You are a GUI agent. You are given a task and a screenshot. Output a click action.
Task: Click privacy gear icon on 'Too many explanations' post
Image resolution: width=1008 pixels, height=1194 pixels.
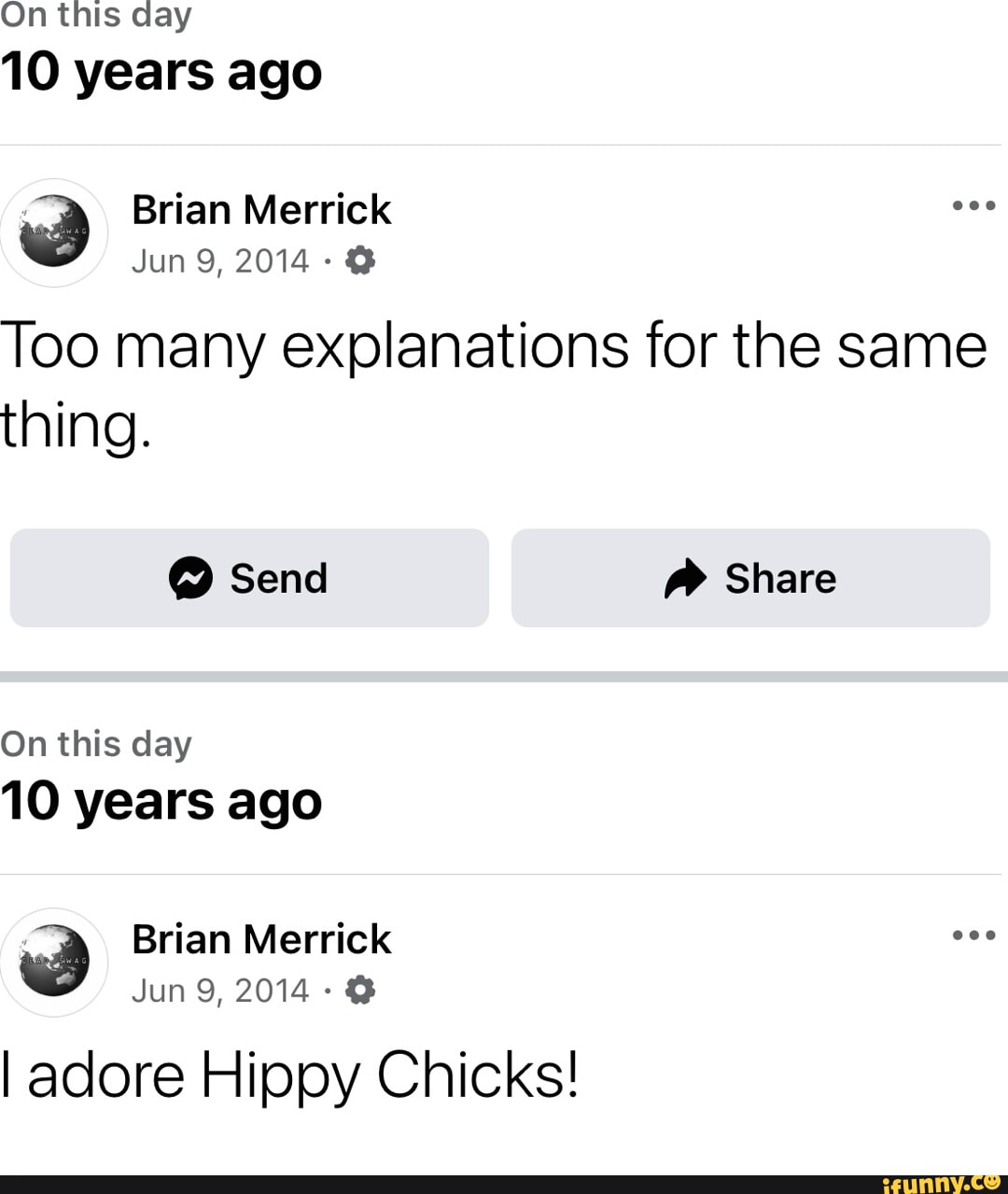360,261
